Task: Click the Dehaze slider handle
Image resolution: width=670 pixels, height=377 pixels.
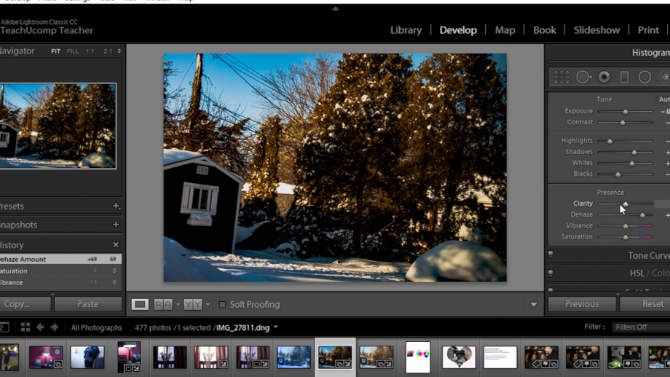Action: (x=642, y=215)
